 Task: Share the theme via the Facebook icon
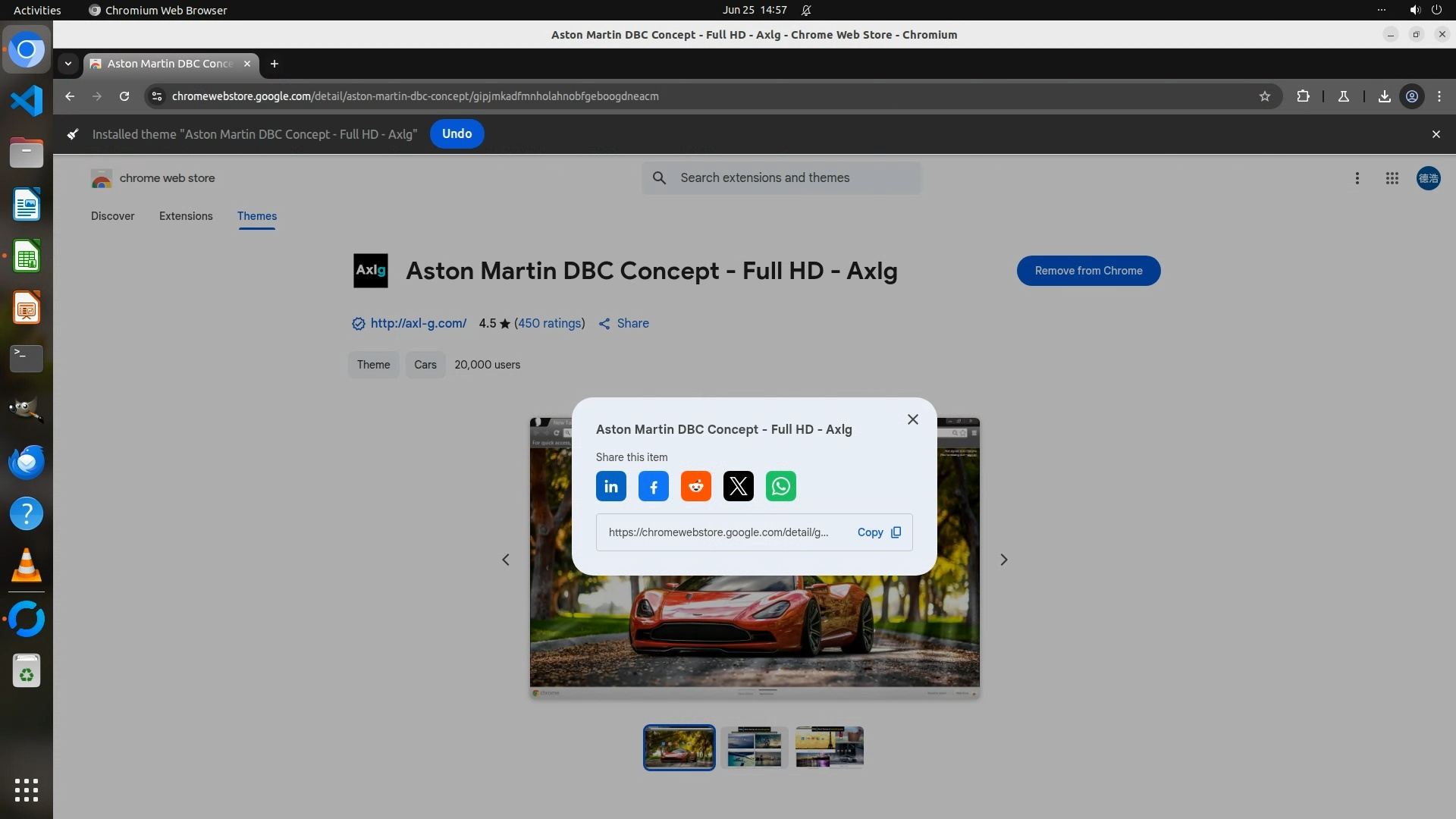tap(653, 486)
